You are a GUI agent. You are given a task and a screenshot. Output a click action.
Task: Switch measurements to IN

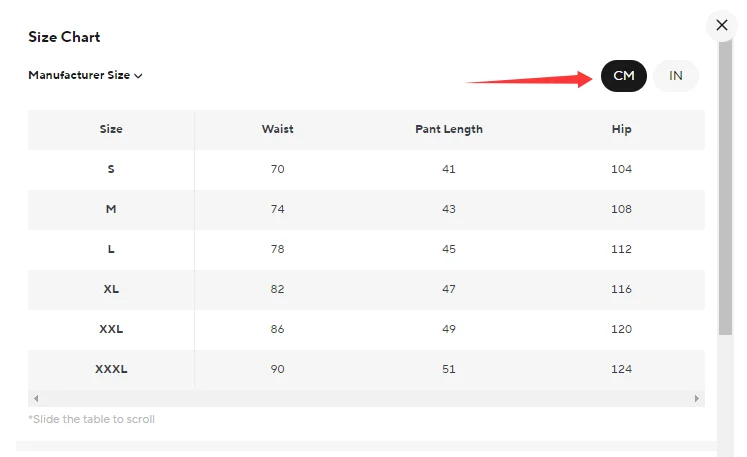[x=676, y=76]
